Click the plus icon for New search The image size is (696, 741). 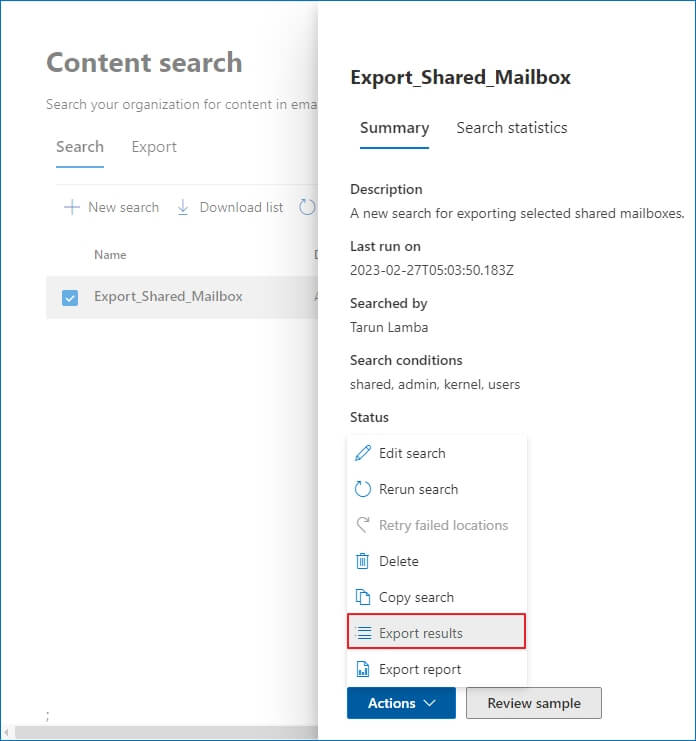[x=71, y=207]
